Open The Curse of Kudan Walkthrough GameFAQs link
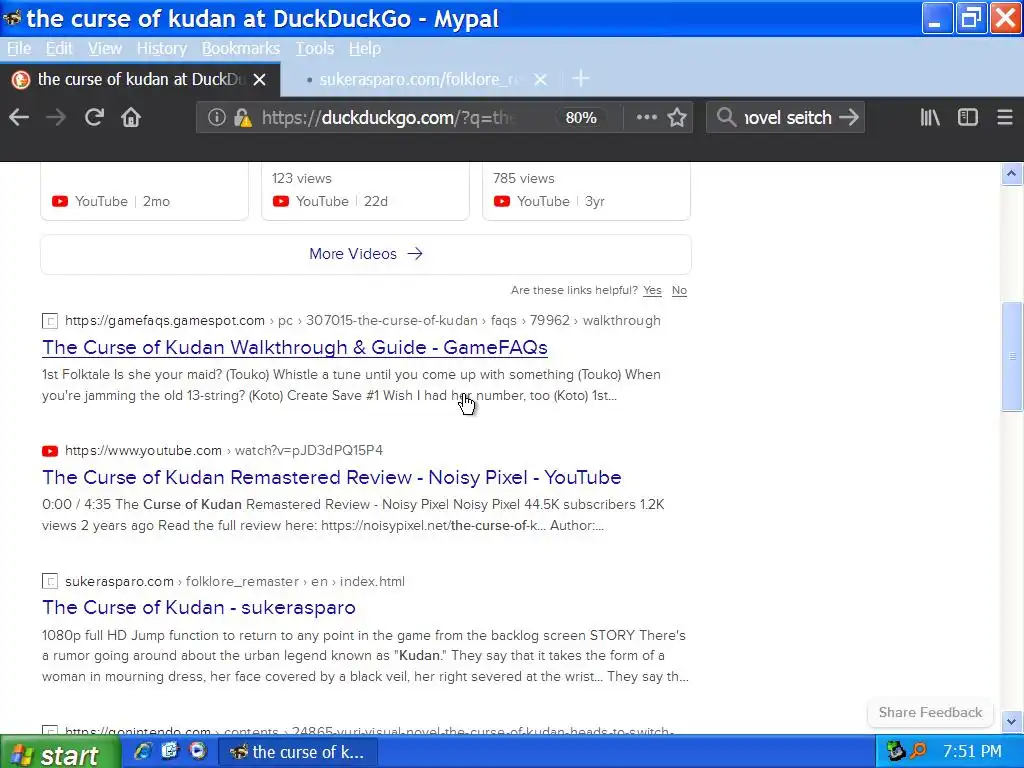Image resolution: width=1024 pixels, height=768 pixels. [295, 347]
